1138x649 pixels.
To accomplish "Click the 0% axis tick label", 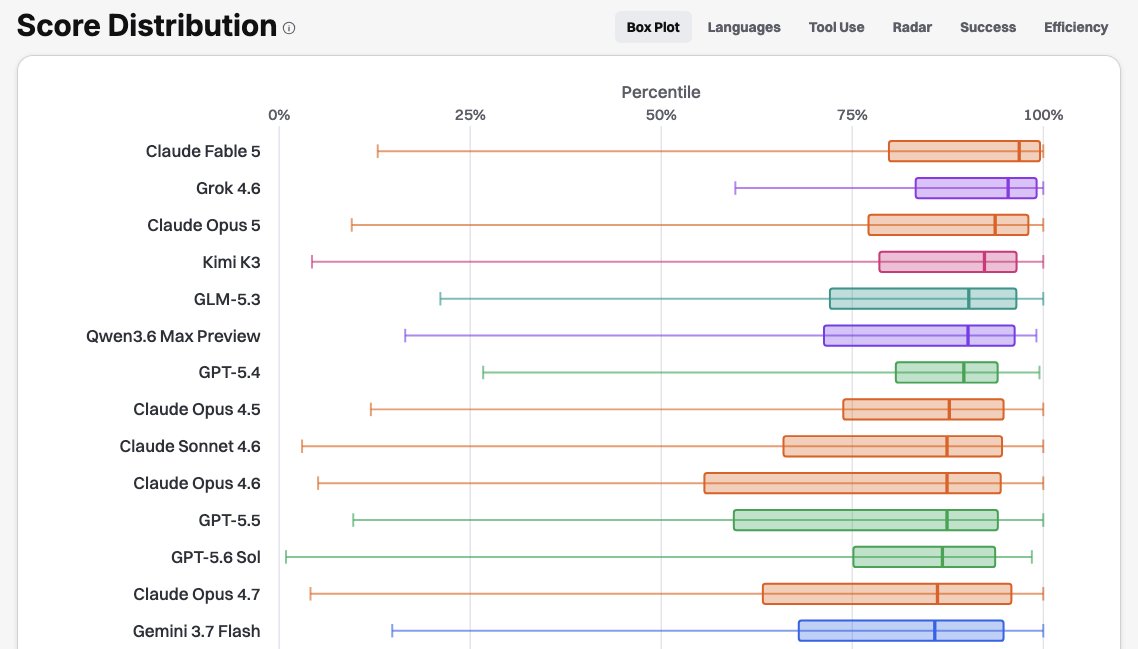I will [279, 115].
